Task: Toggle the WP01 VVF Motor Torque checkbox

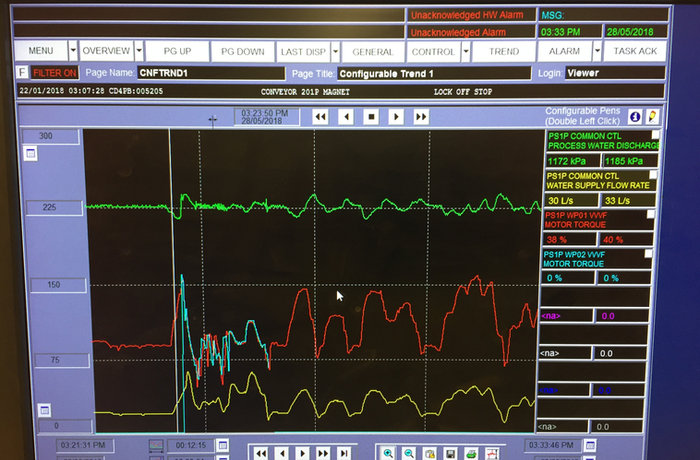Action: pos(650,214)
